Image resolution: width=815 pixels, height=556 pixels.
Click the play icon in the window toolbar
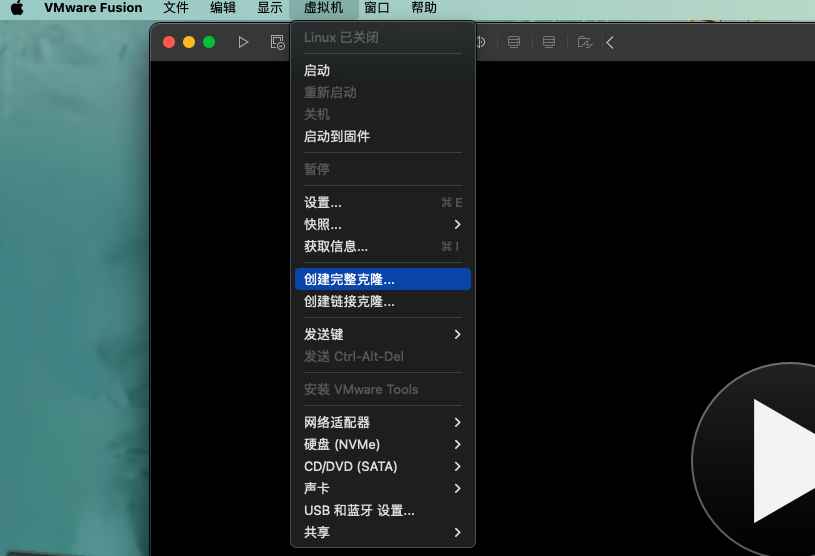(243, 42)
